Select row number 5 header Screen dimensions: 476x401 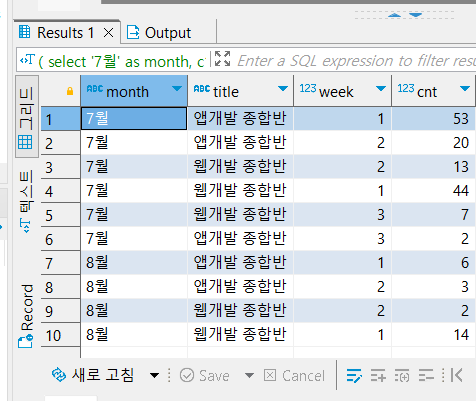point(60,215)
